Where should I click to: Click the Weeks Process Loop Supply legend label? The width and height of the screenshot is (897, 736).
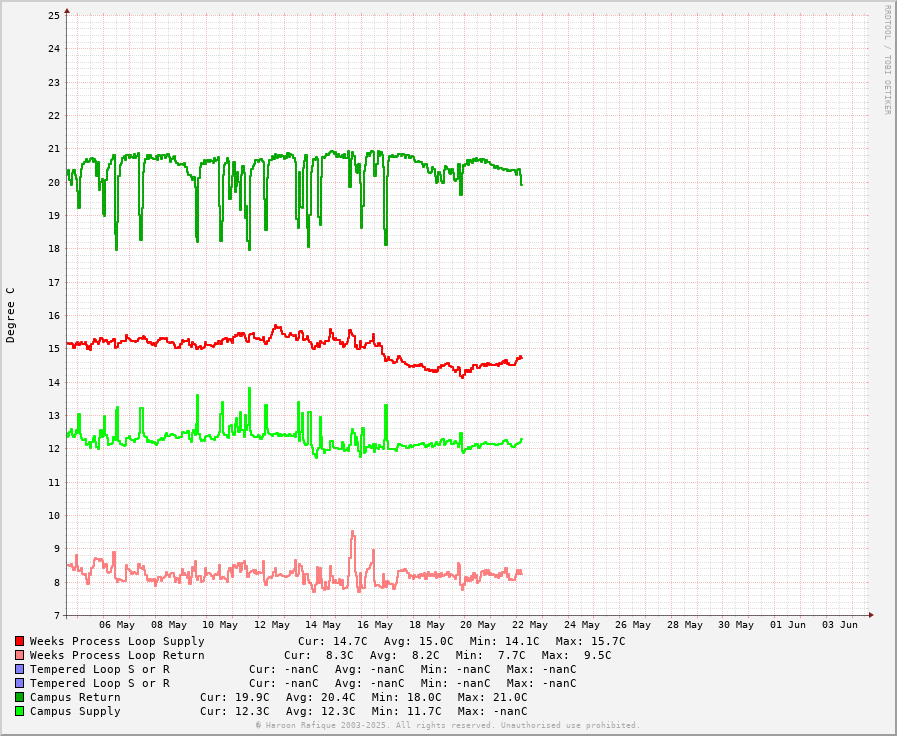(x=117, y=641)
